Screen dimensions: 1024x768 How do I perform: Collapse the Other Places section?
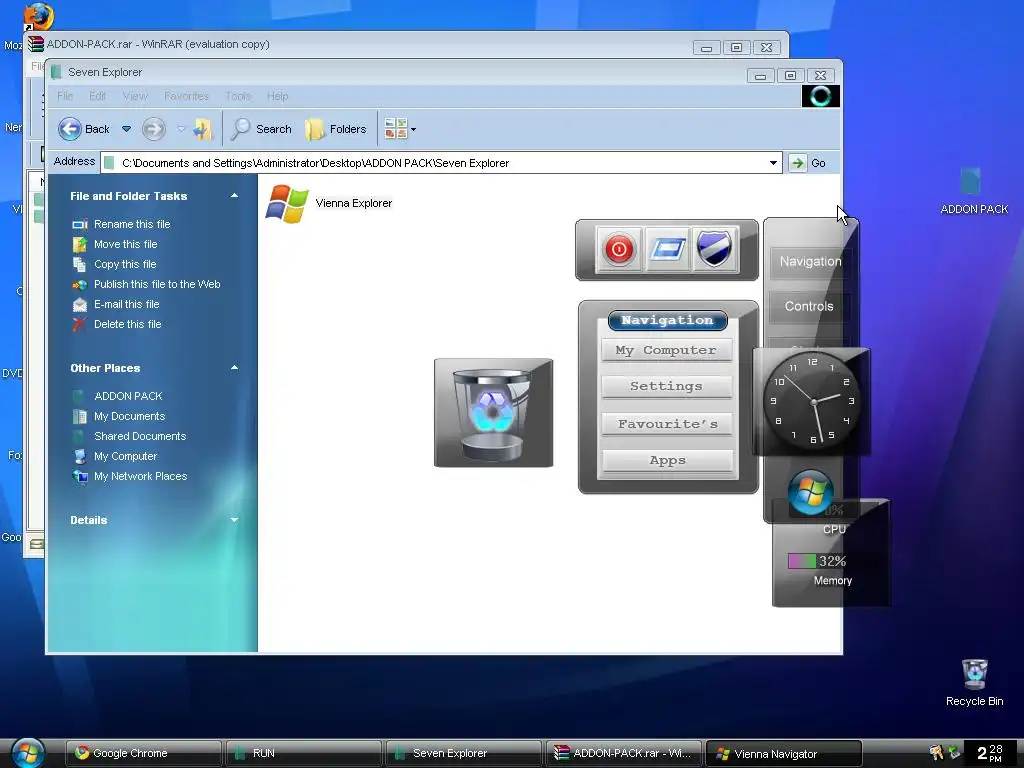(234, 368)
